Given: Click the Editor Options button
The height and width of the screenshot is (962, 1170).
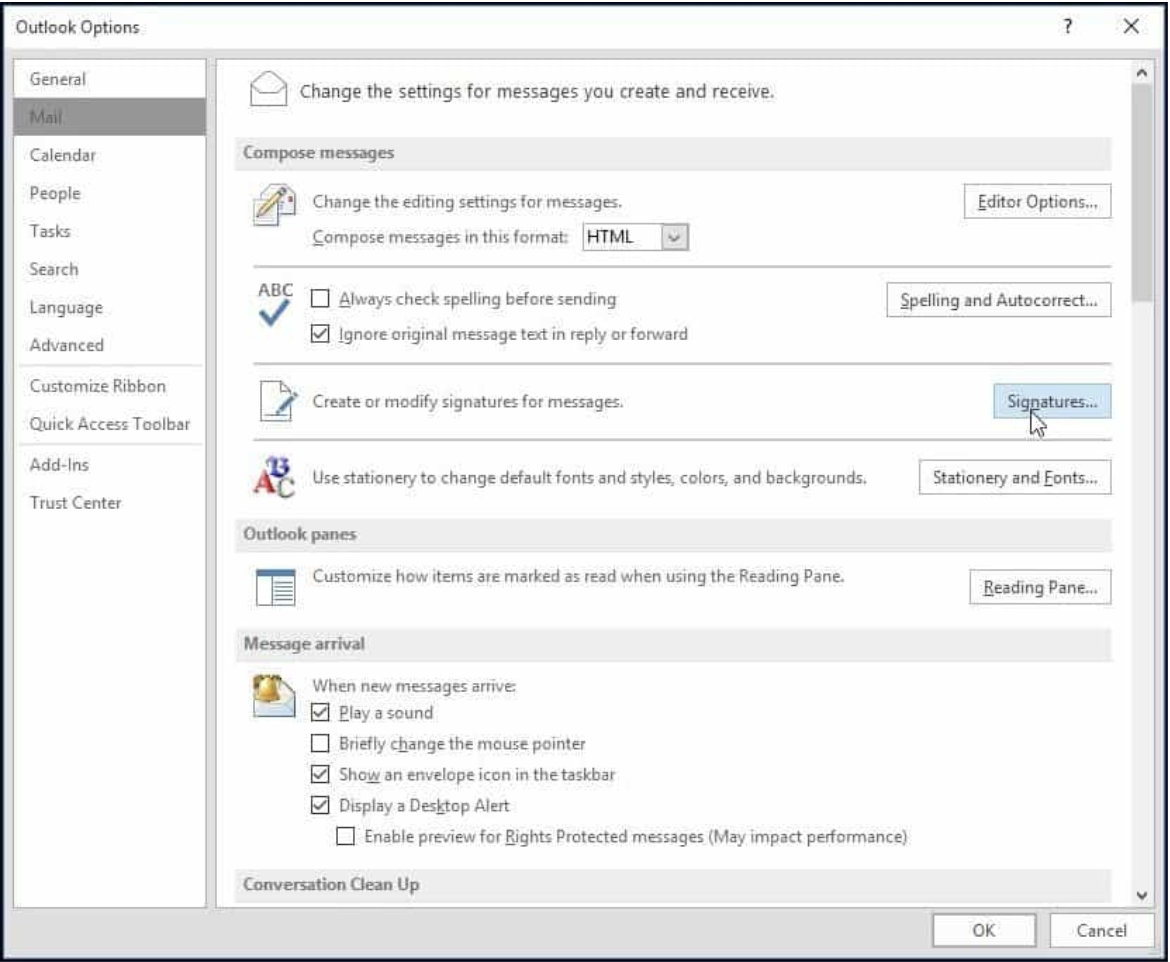Looking at the screenshot, I should [1037, 201].
